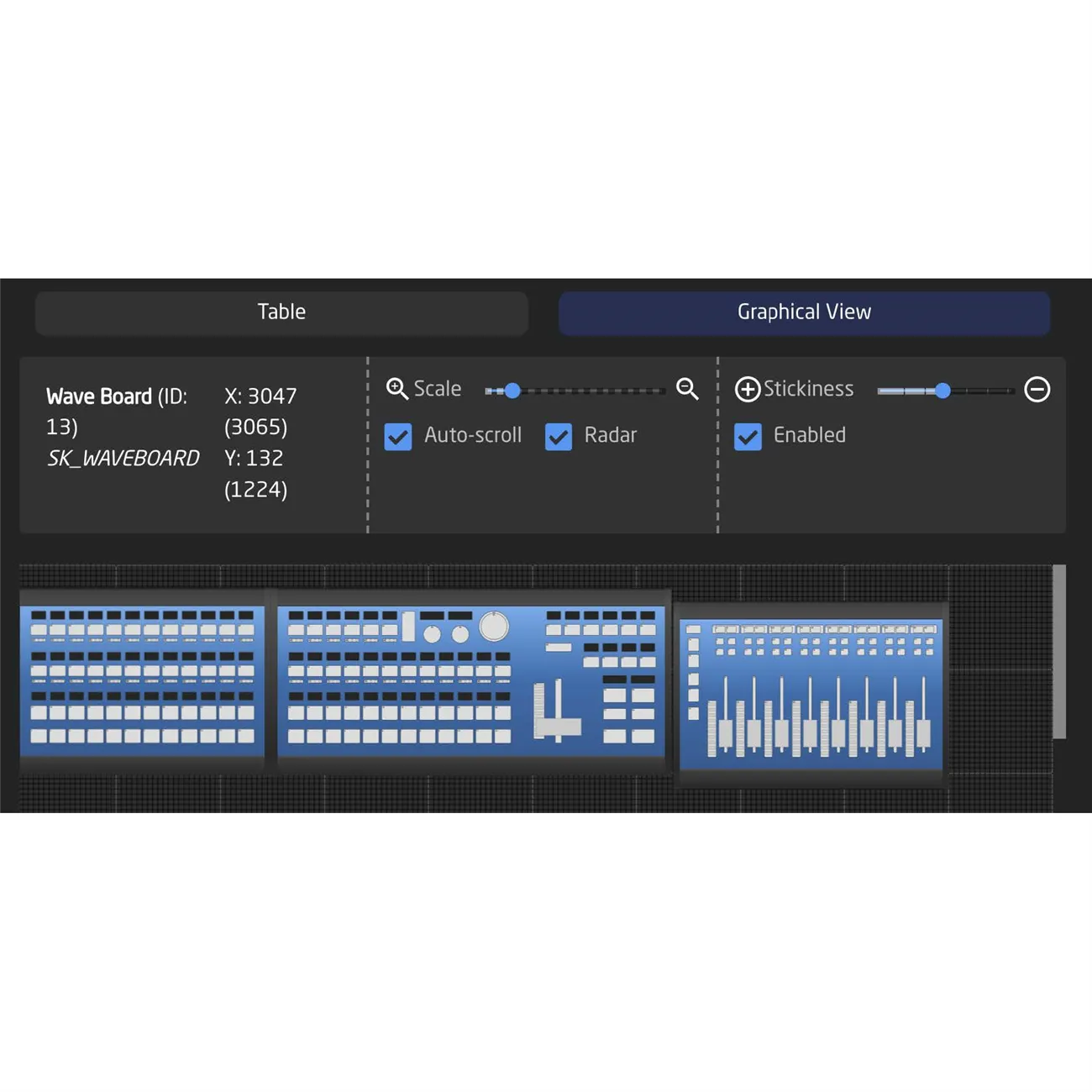Click the Stickiness label text
This screenshot has width=1092, height=1092.
click(808, 389)
